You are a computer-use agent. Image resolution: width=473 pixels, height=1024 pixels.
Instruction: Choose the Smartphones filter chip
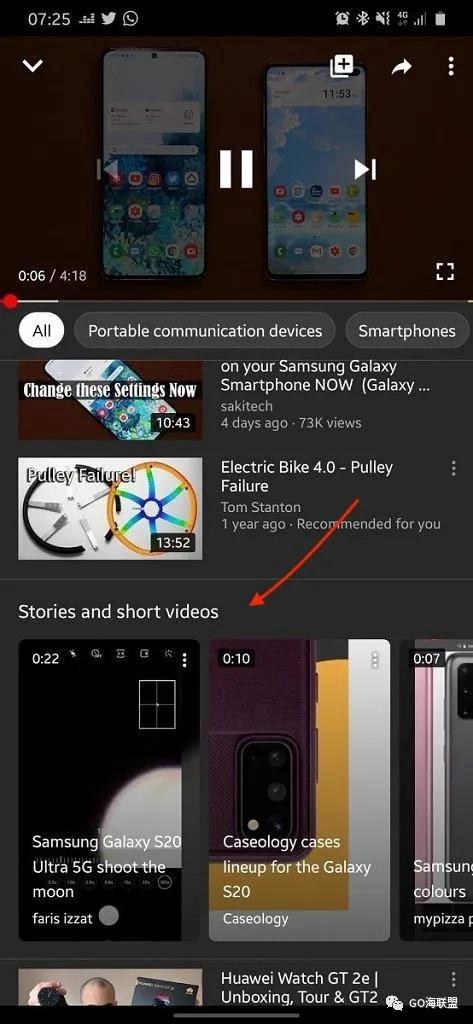pyautogui.click(x=406, y=331)
